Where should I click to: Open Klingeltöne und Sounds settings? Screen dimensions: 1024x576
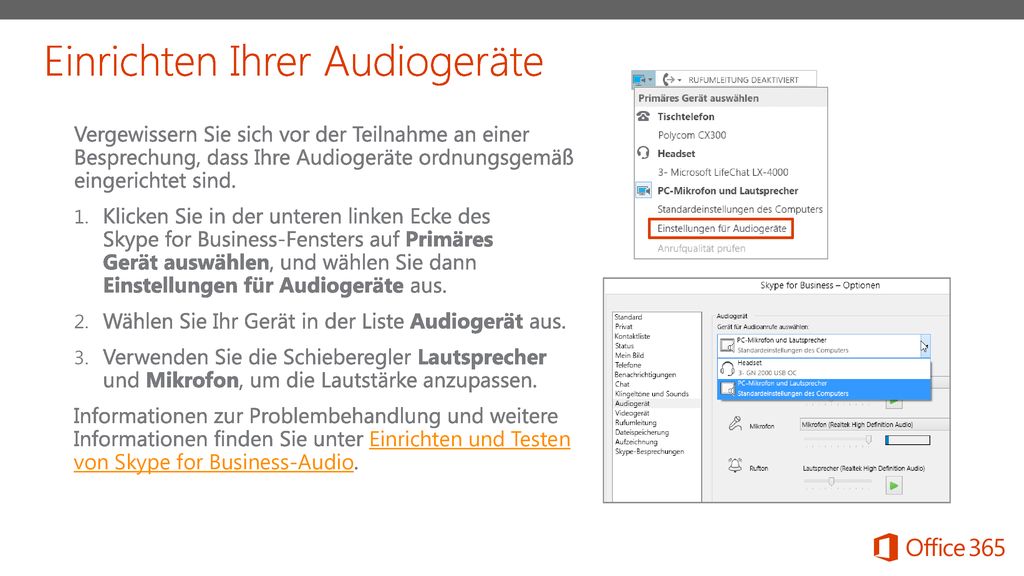652,394
